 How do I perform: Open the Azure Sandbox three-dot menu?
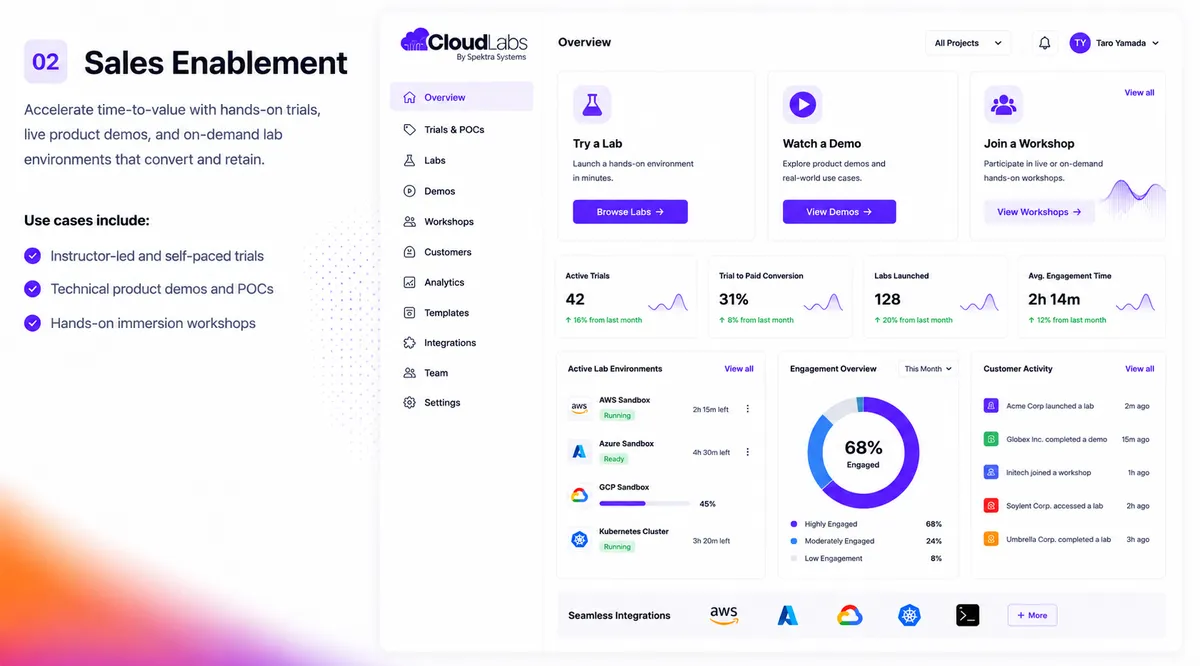[x=747, y=452]
